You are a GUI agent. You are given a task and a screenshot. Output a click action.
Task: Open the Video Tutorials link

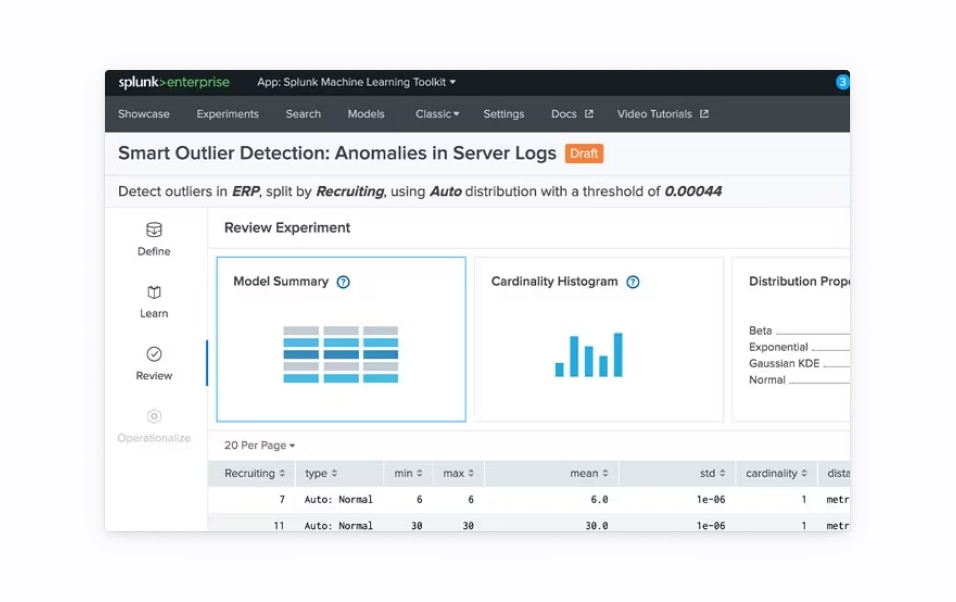click(662, 114)
